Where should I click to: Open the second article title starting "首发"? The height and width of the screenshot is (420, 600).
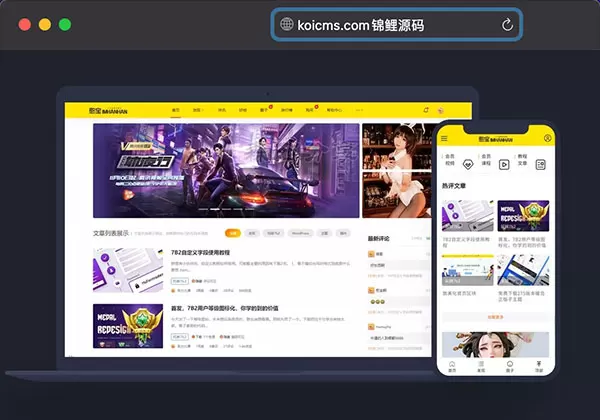225,308
